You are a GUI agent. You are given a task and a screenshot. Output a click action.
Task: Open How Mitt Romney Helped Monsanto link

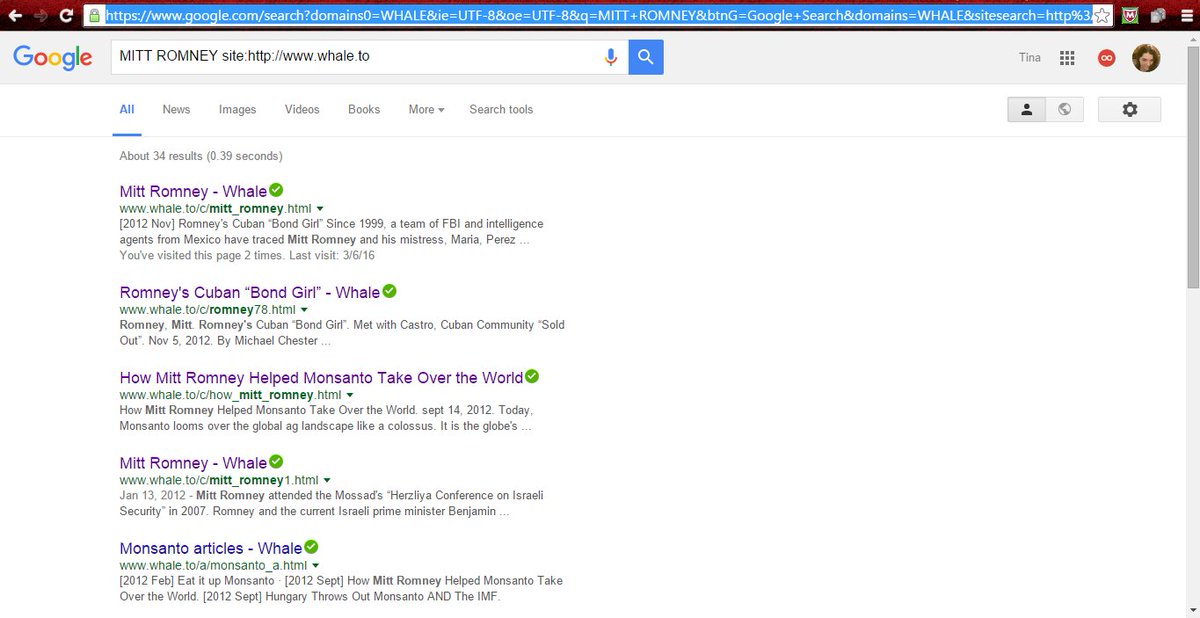321,377
